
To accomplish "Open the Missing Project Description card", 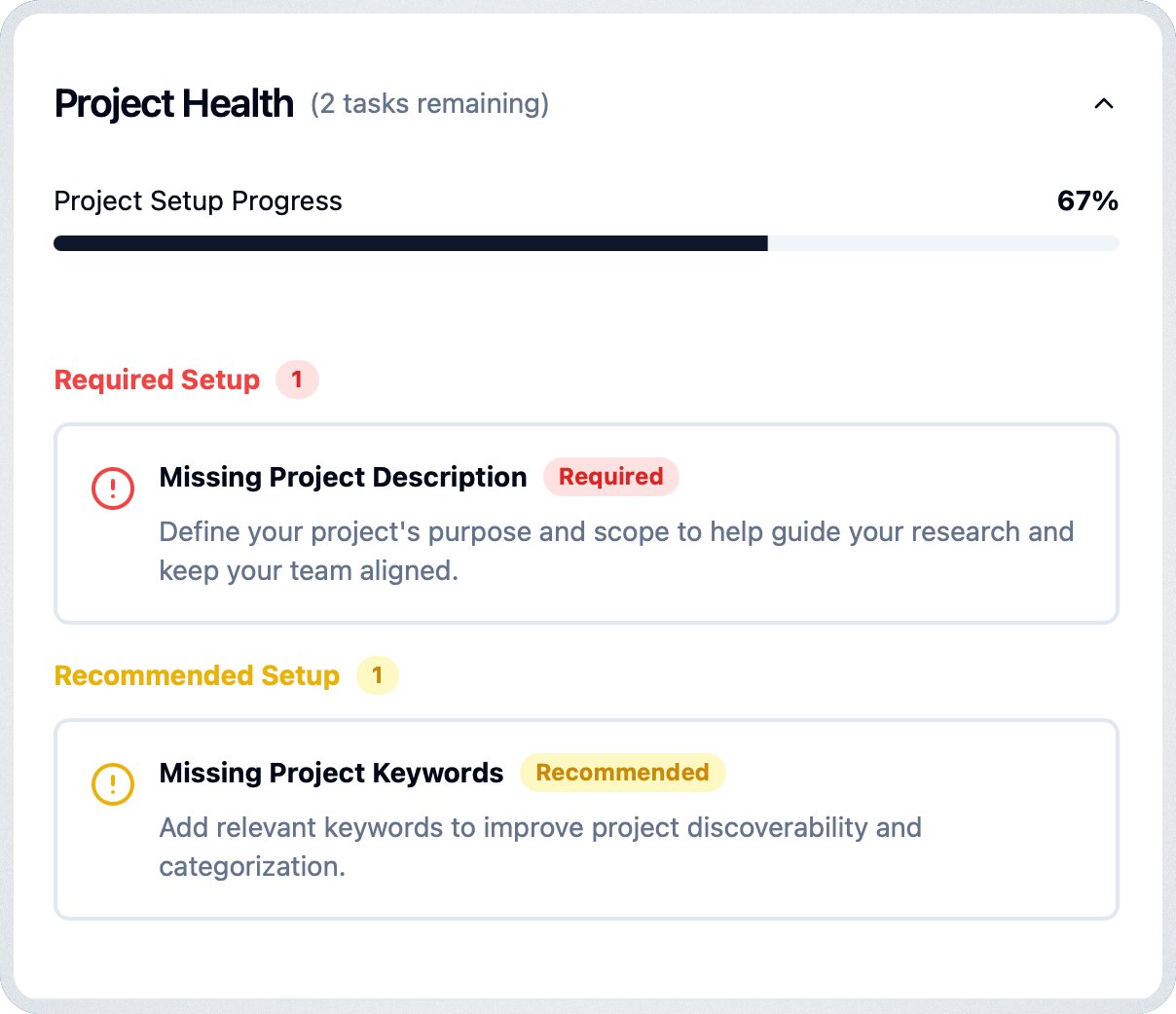I will click(x=586, y=524).
